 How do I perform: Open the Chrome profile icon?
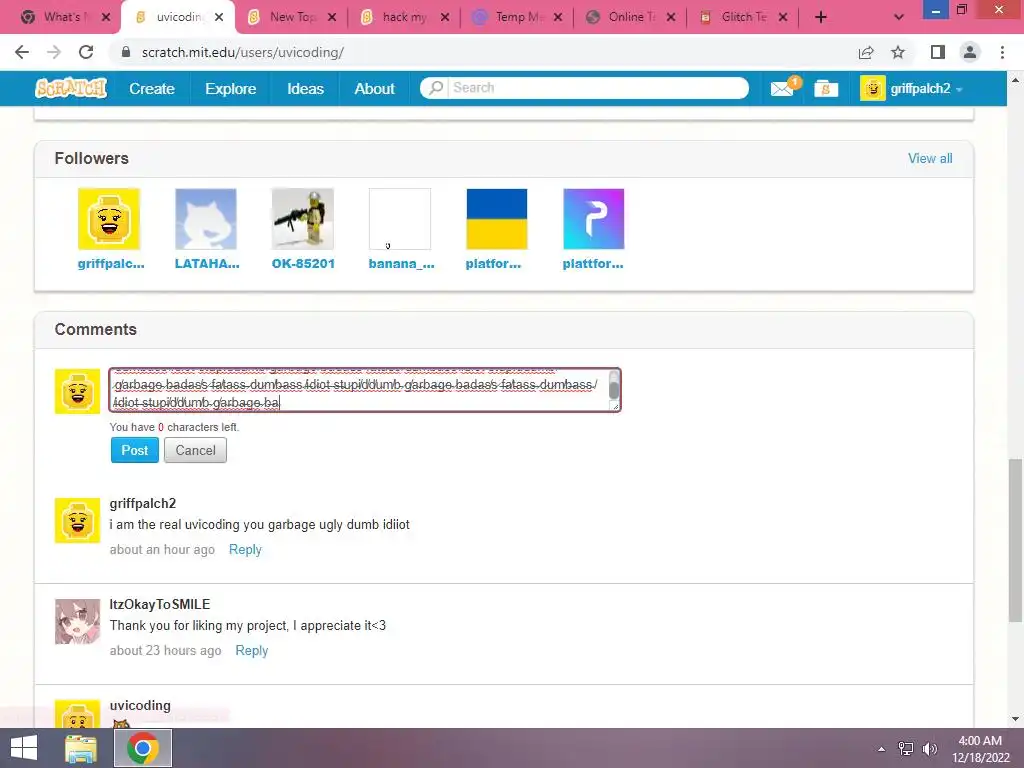point(970,52)
